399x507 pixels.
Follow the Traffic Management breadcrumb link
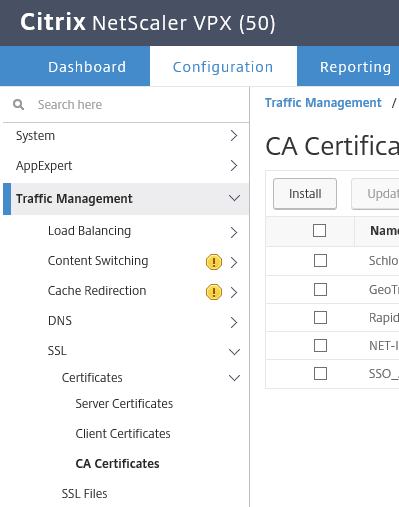tap(323, 103)
